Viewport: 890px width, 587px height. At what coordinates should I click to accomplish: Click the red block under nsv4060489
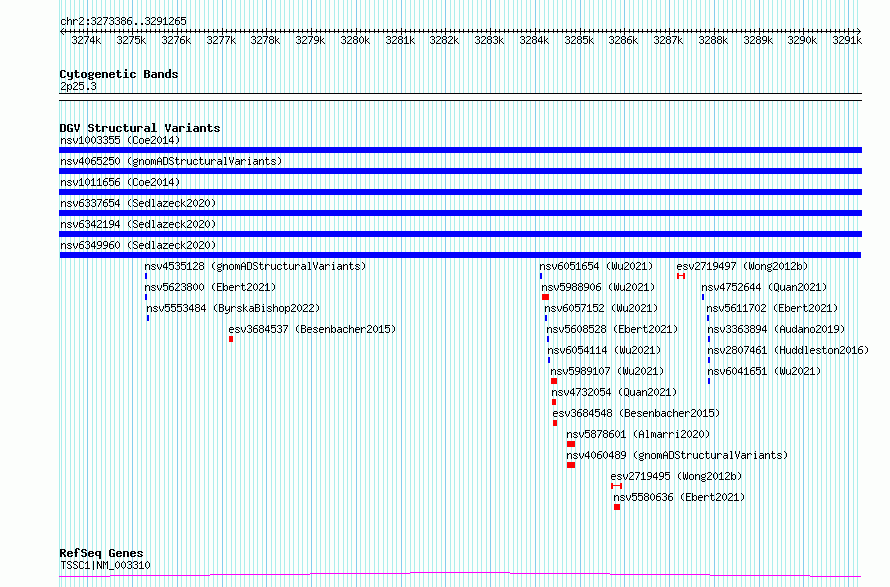point(571,465)
